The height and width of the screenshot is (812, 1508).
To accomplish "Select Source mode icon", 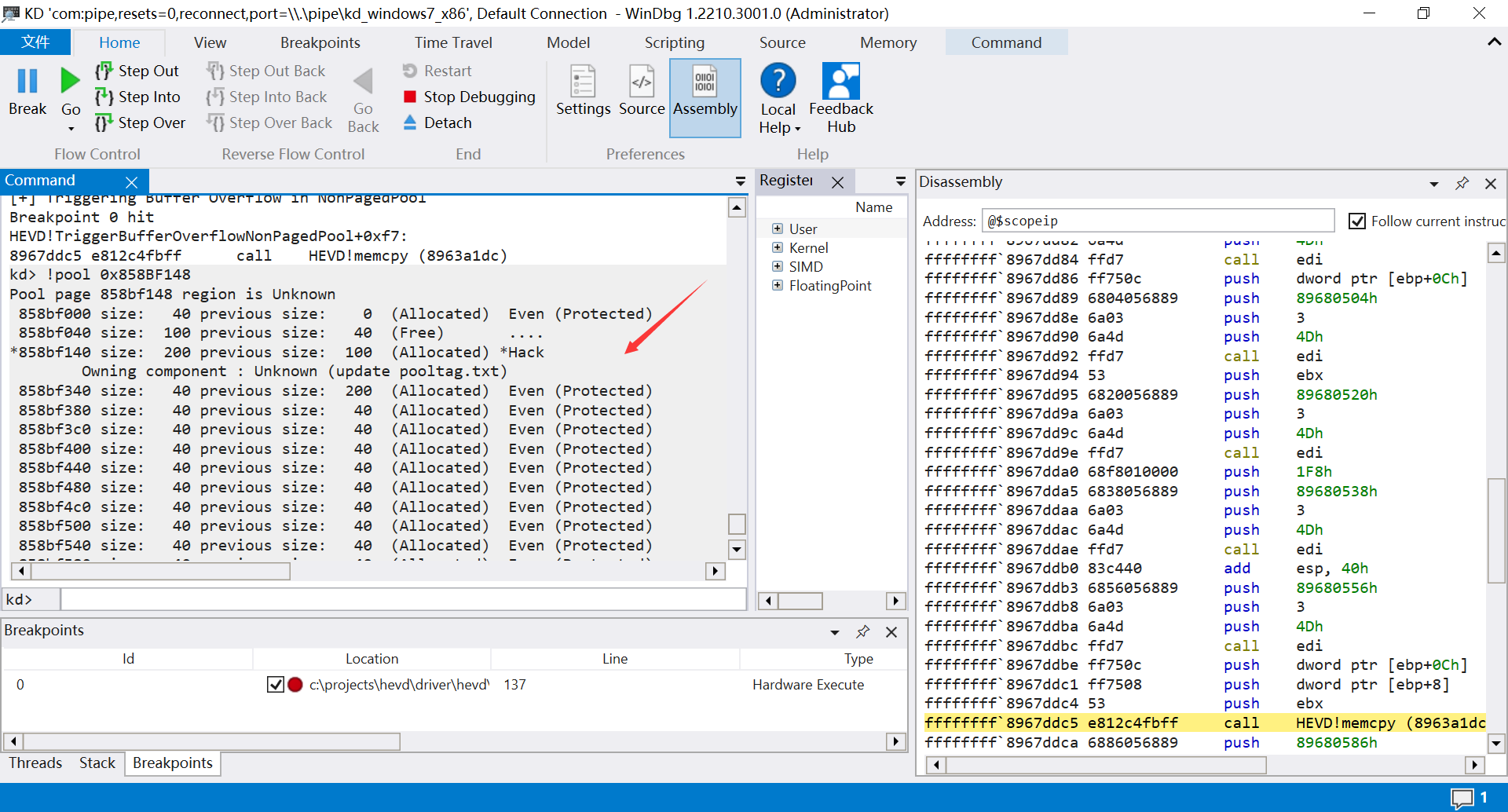I will pos(642,81).
